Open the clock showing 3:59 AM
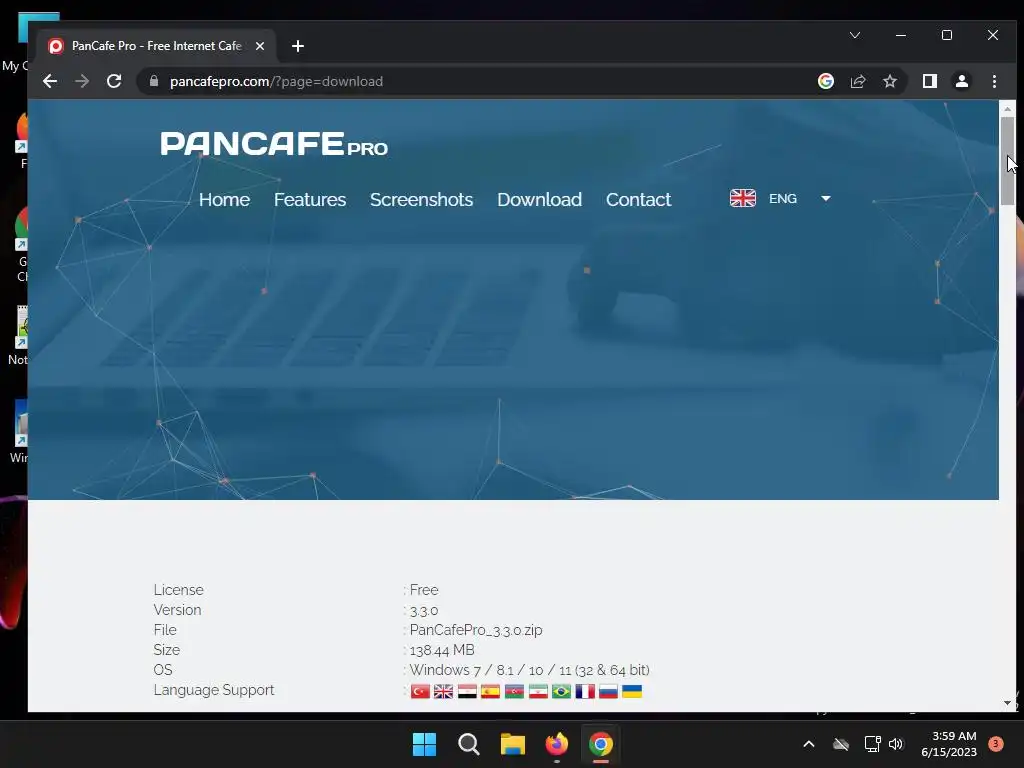 coord(949,744)
